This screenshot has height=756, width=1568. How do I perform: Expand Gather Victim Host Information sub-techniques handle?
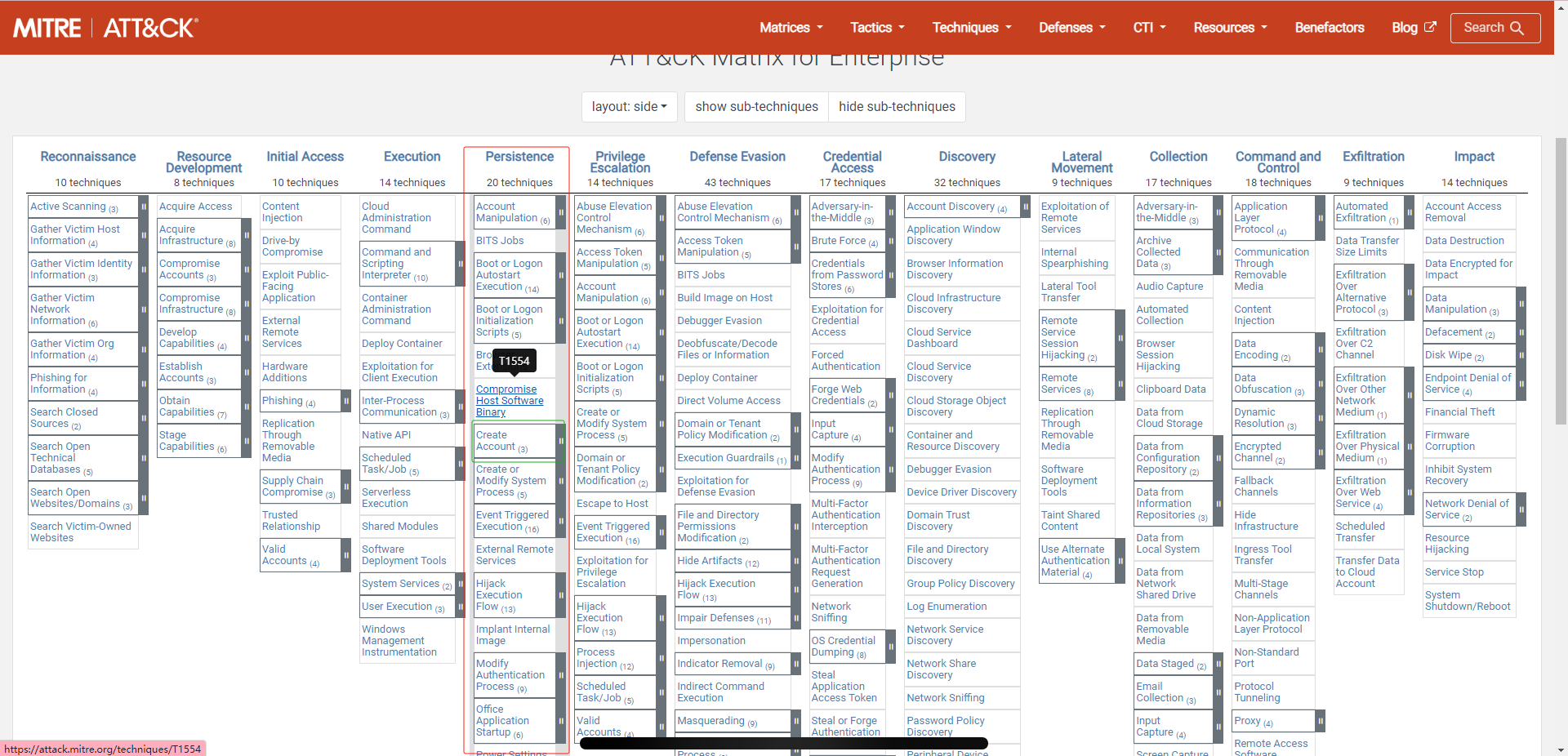pos(144,235)
